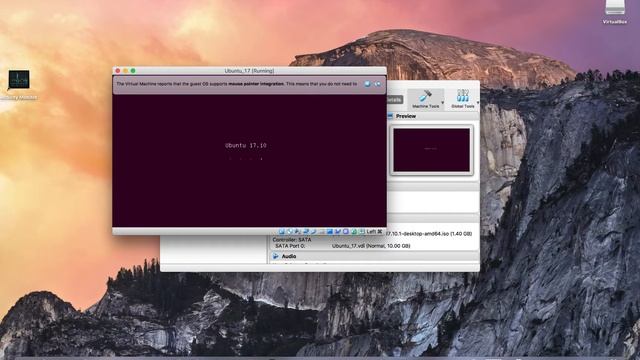Collapse the Preview section header

point(433,116)
